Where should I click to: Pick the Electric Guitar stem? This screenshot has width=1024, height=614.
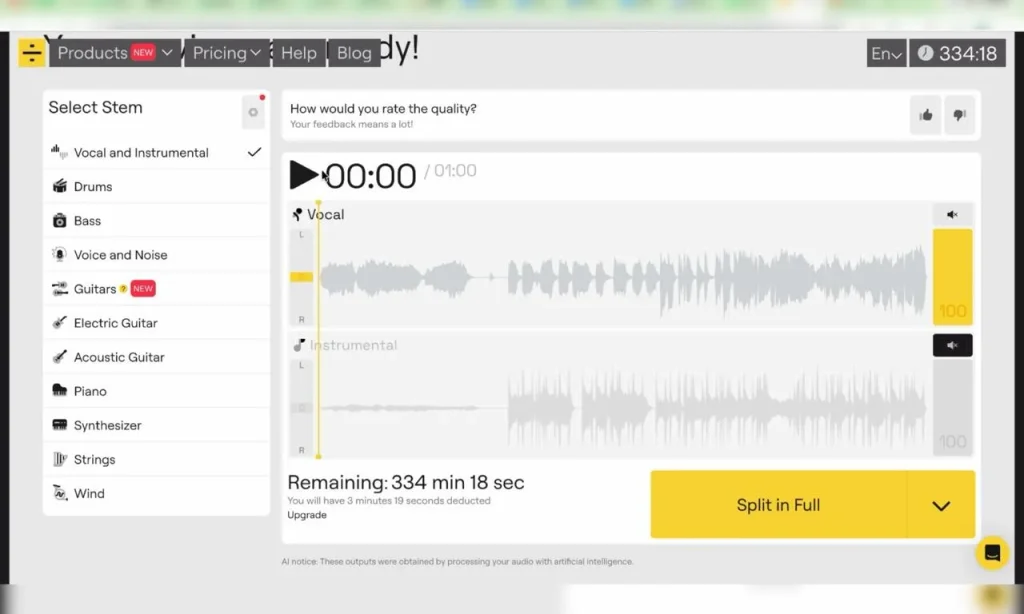pyautogui.click(x=157, y=323)
